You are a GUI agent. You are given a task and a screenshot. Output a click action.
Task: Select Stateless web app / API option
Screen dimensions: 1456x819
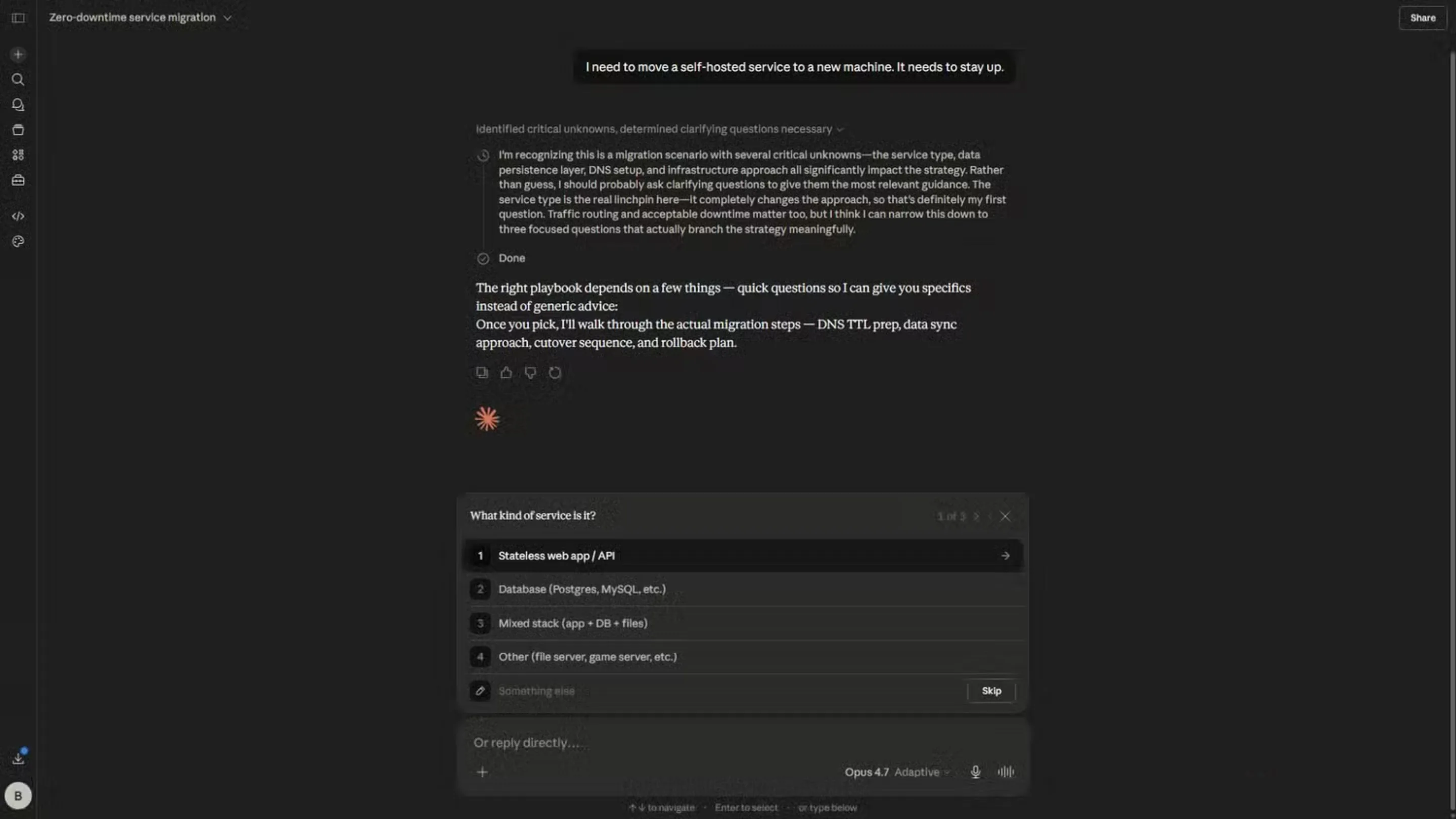[x=743, y=556]
